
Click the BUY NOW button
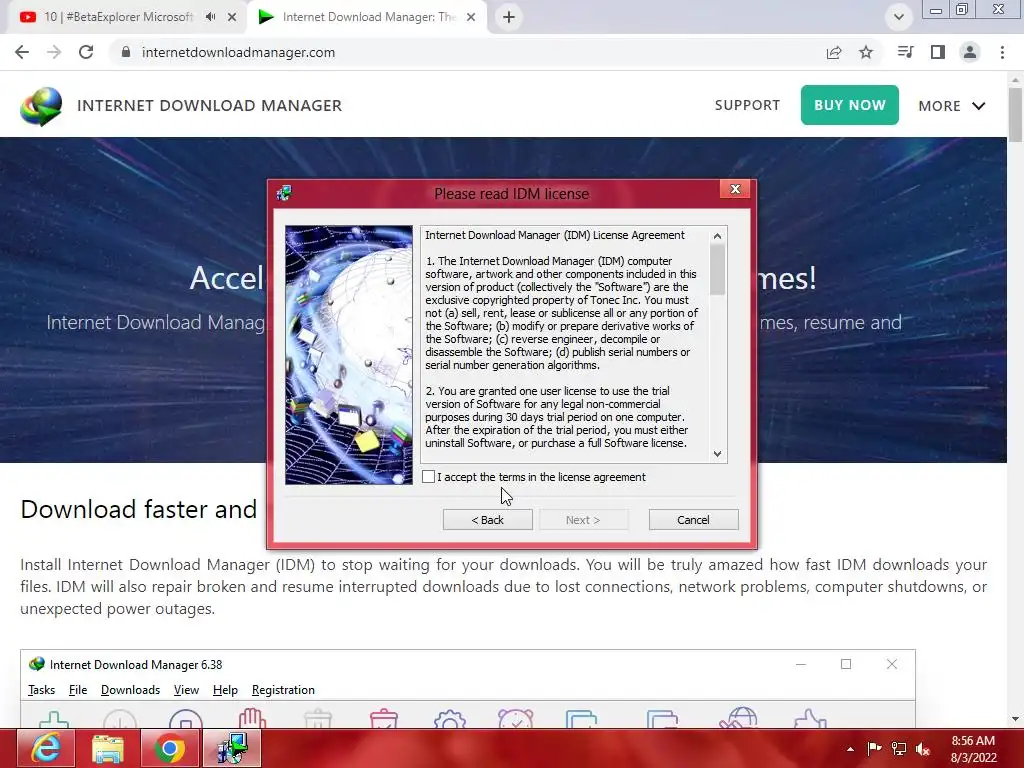[850, 105]
